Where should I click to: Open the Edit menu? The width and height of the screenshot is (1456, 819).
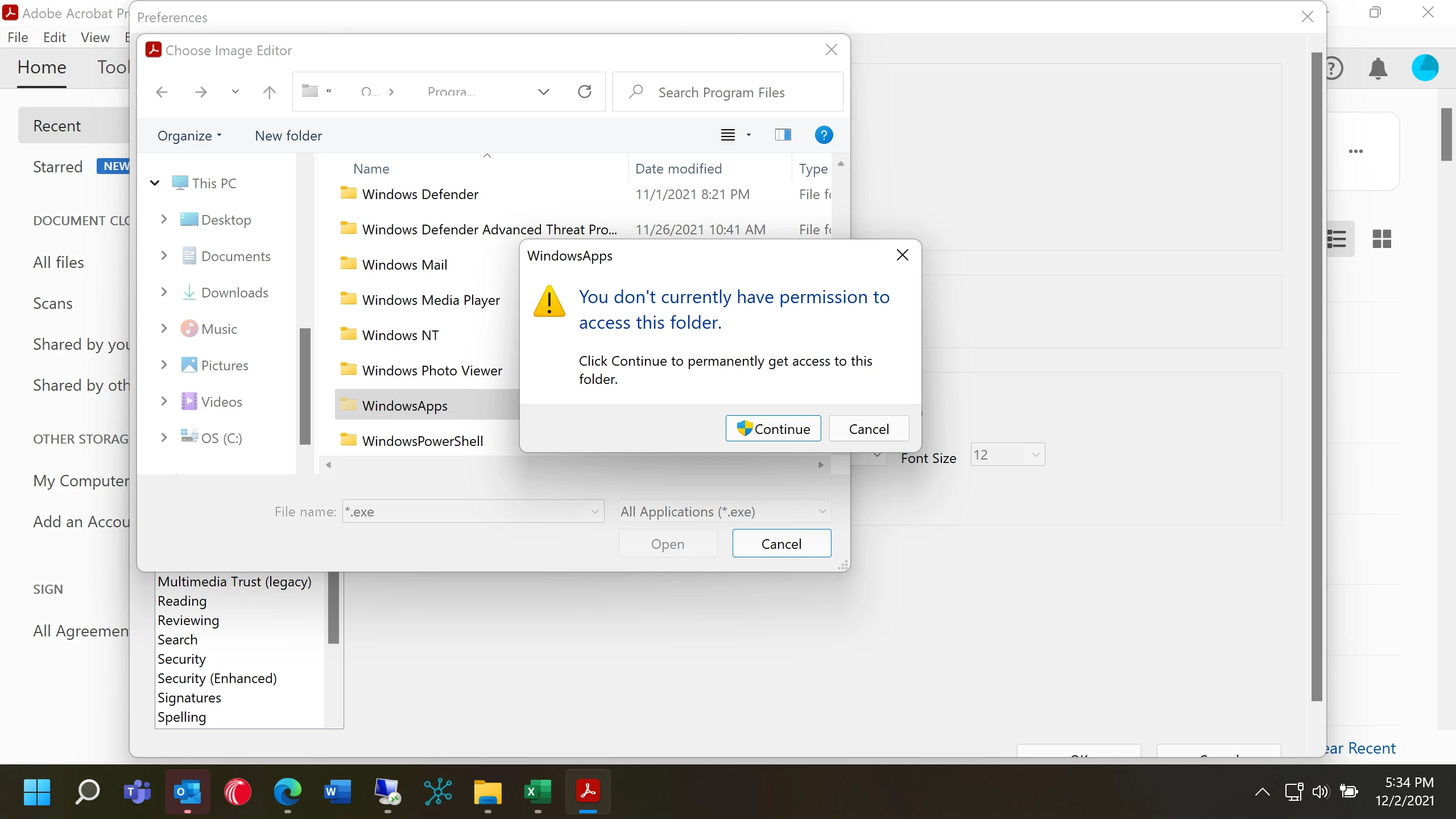(55, 38)
